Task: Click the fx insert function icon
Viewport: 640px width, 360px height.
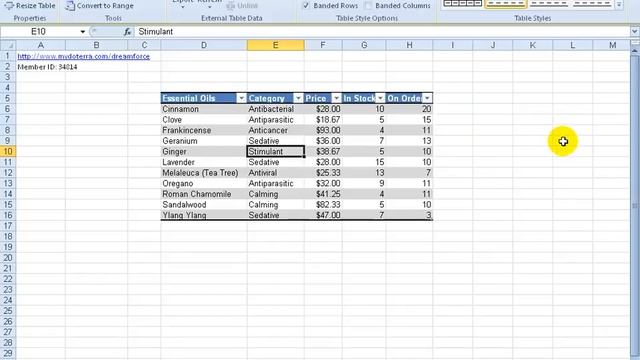Action: 127,31
